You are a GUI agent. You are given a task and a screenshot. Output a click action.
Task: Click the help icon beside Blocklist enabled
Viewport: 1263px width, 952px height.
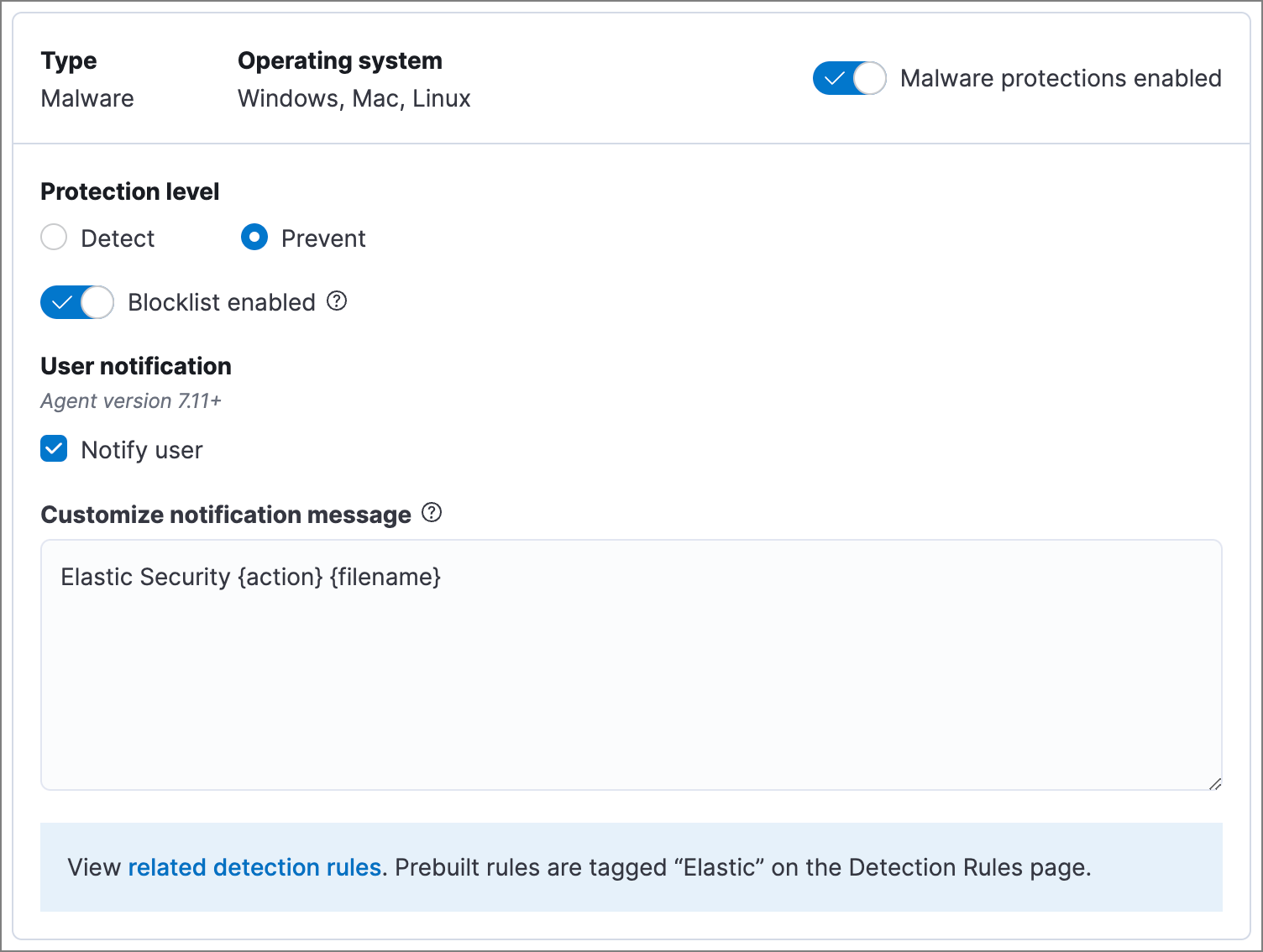pos(336,301)
